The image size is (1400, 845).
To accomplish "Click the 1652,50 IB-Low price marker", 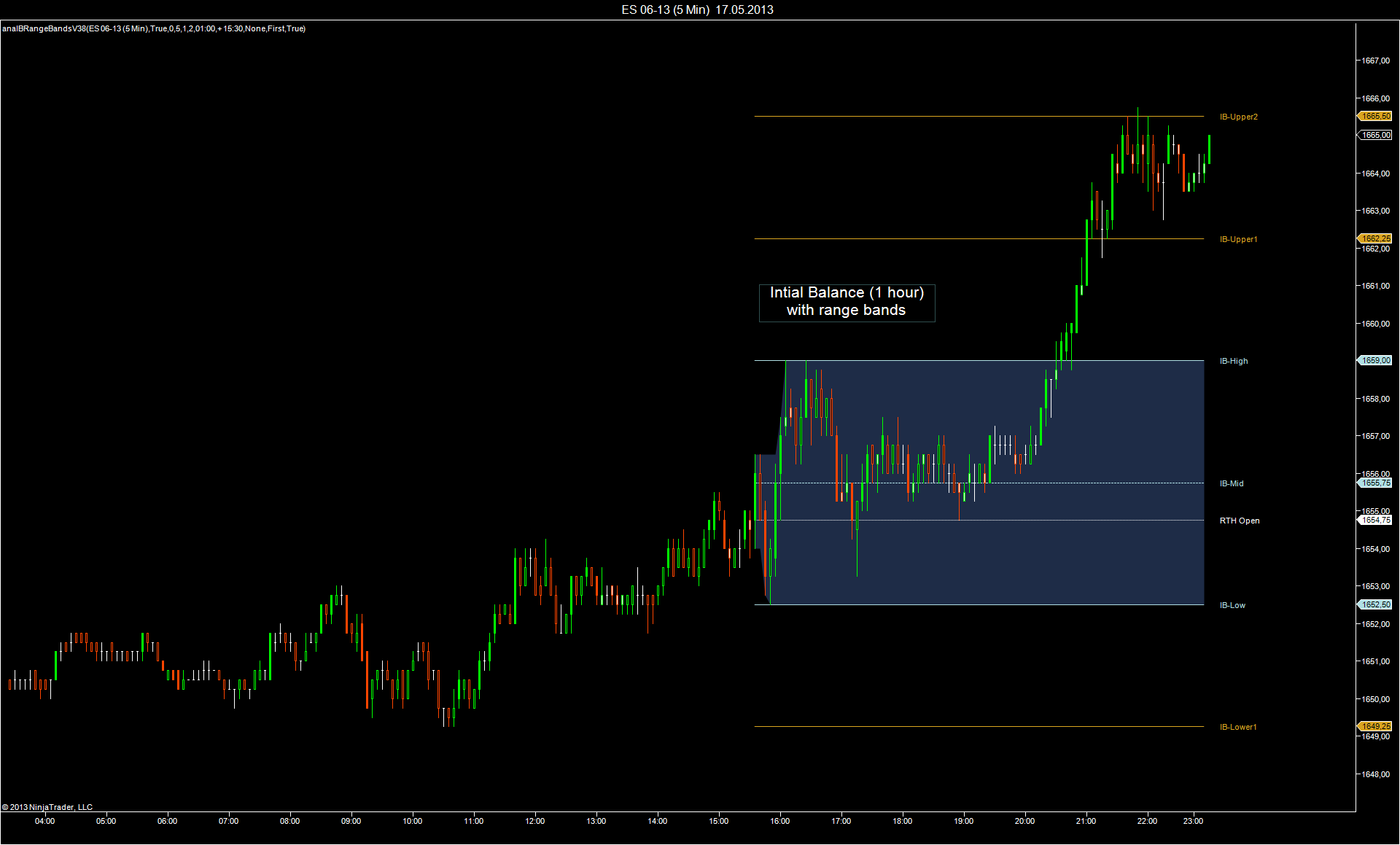I will click(1375, 604).
